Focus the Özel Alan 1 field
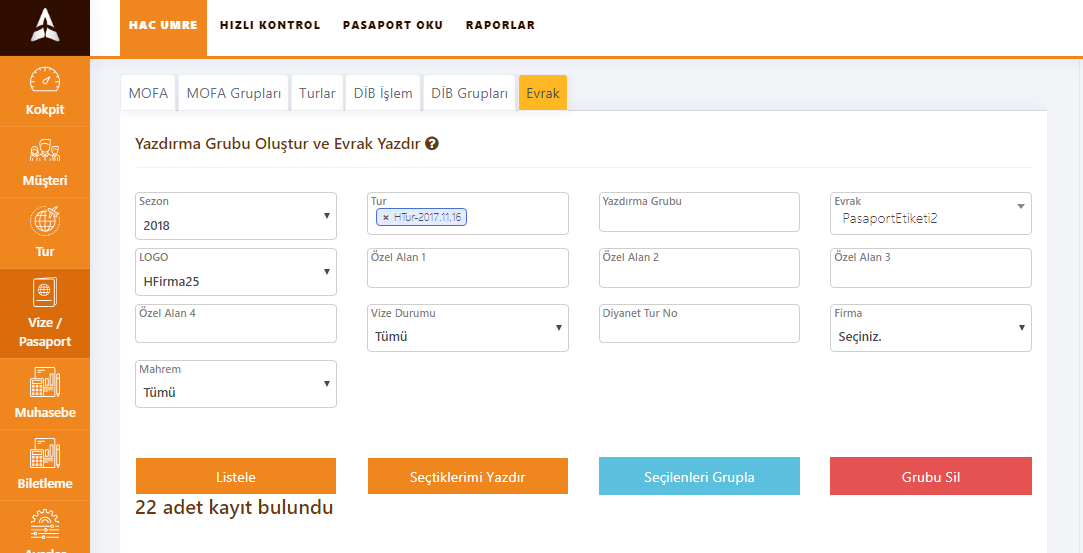 tap(468, 268)
